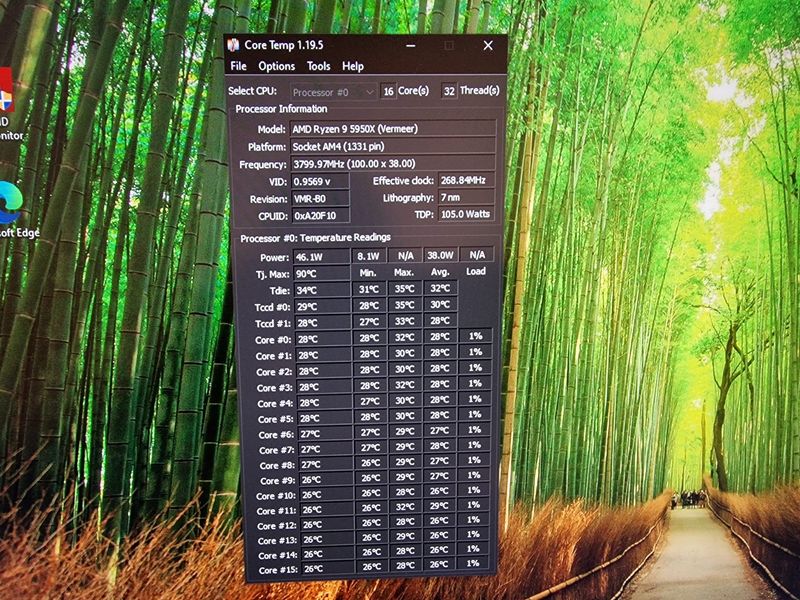Click the Tccd #1 current temperature cell

pos(323,322)
